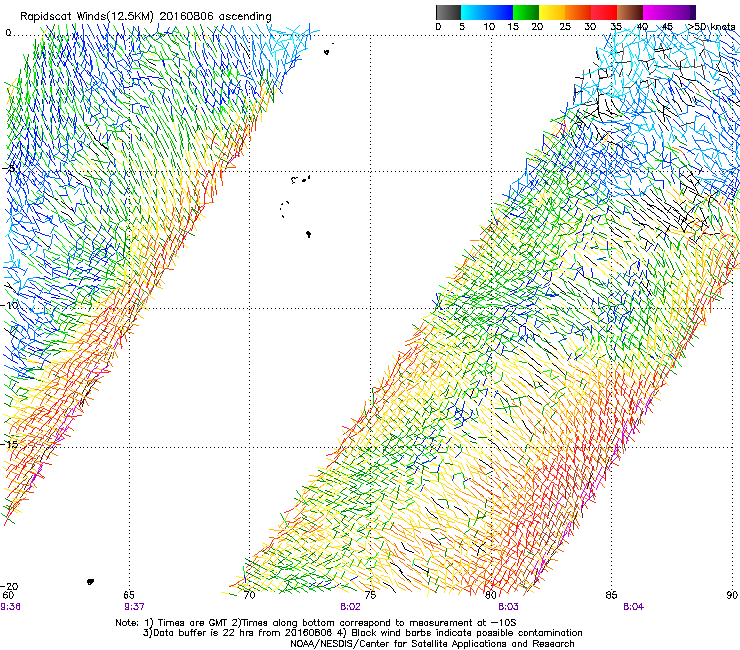The image size is (740, 650).
Task: Click the gray 0–5 knots legend segment
Action: 448,12
